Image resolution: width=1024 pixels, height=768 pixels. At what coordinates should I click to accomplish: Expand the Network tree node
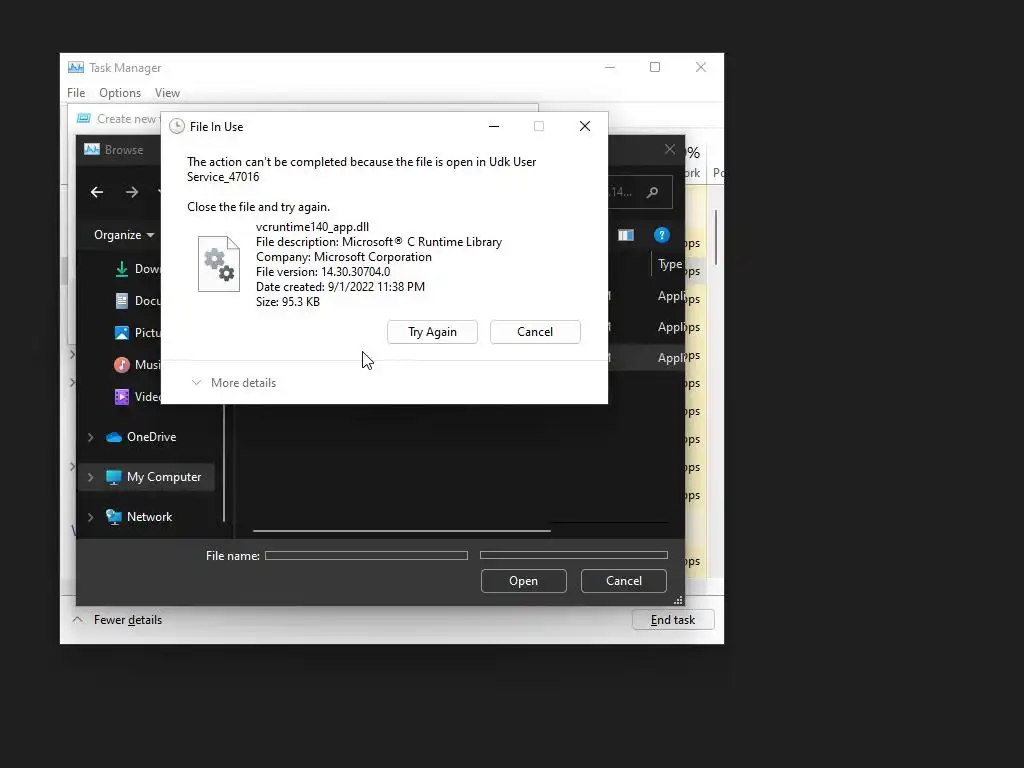click(x=90, y=517)
